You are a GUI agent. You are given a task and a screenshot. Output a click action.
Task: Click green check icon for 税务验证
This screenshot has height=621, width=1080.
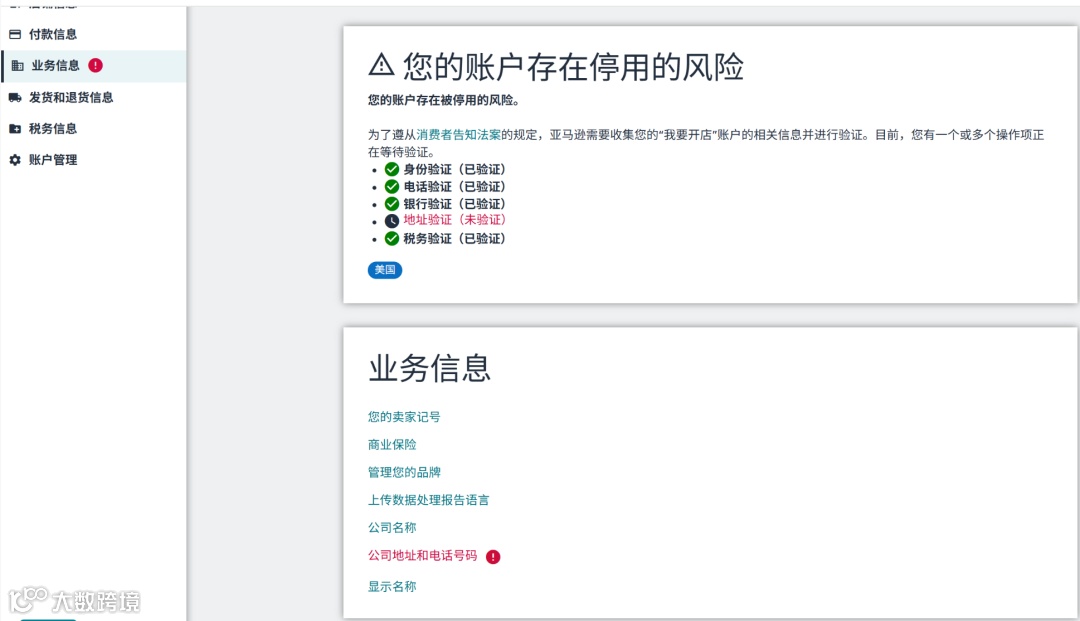pos(392,239)
